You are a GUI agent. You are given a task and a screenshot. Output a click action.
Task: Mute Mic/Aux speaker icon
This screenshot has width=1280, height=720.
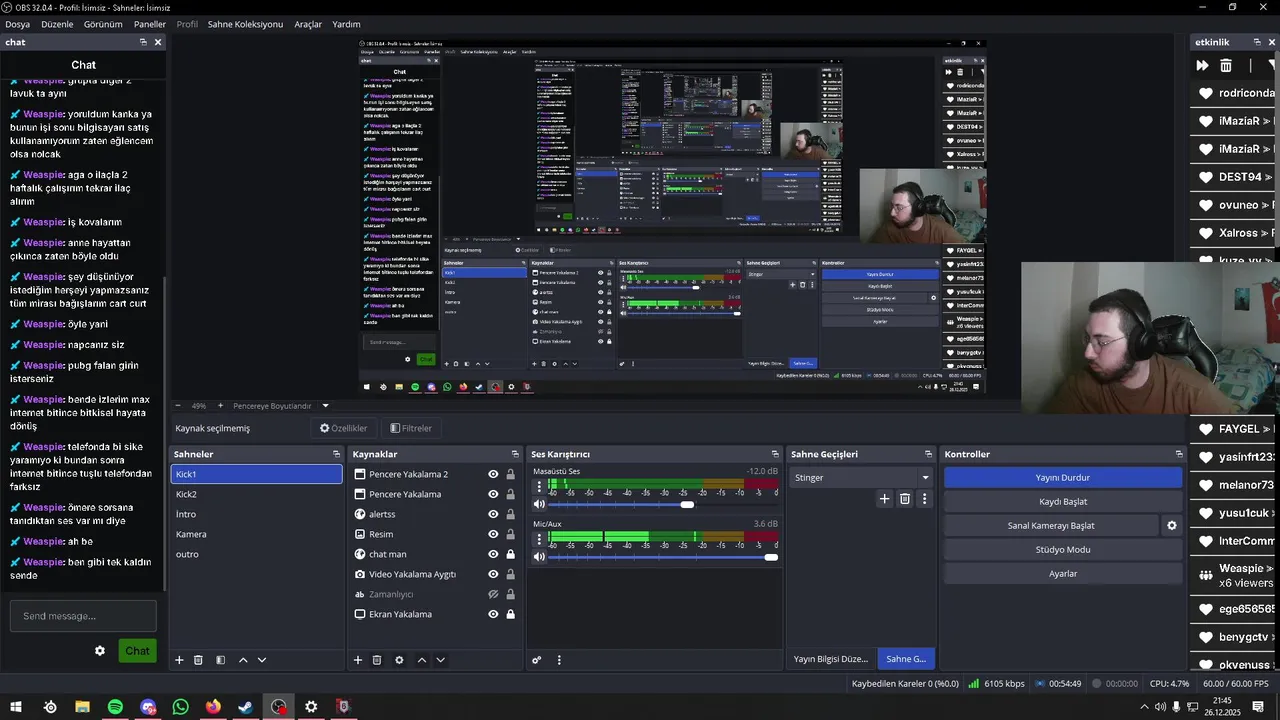click(540, 557)
